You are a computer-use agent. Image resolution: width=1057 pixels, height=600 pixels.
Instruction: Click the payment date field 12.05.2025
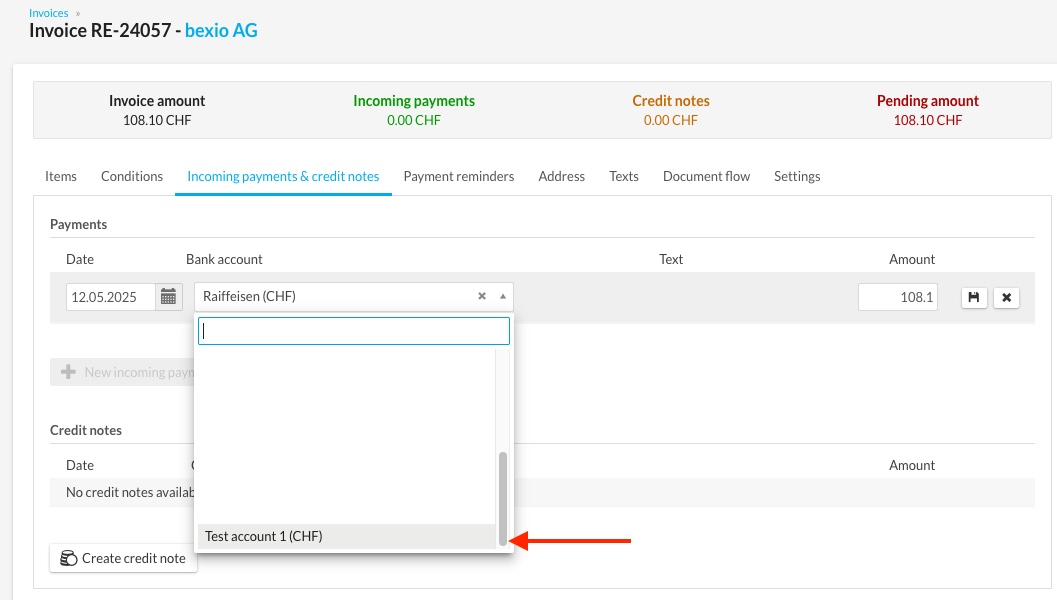(x=111, y=297)
